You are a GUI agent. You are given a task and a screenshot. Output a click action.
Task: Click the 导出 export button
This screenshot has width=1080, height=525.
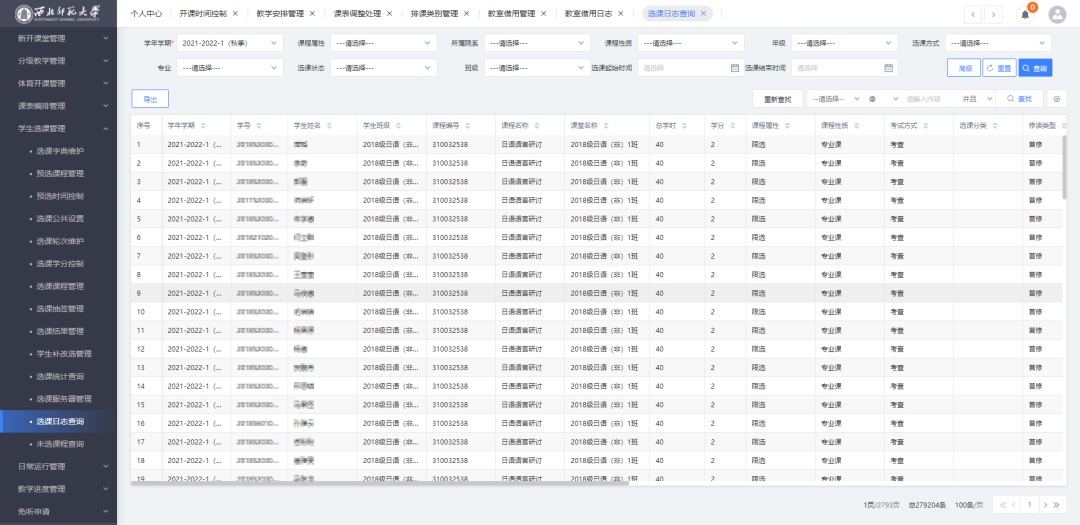(150, 99)
